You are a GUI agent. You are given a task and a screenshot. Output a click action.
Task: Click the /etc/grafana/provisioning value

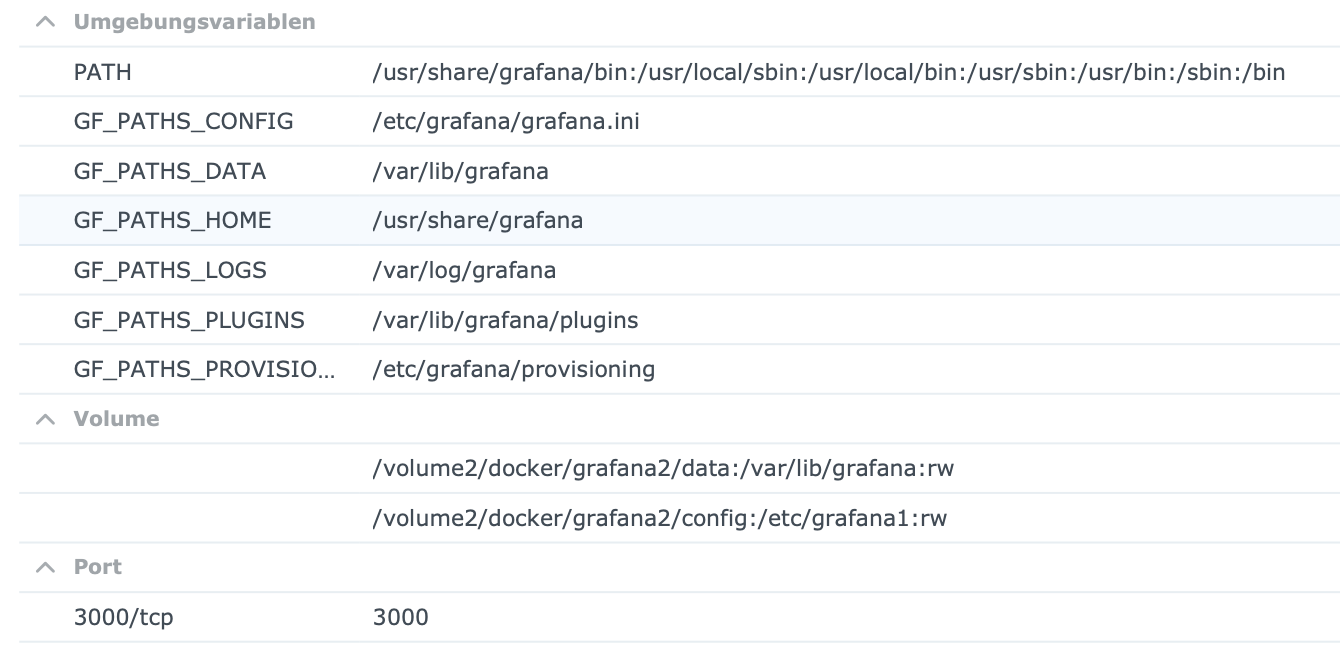click(x=513, y=369)
